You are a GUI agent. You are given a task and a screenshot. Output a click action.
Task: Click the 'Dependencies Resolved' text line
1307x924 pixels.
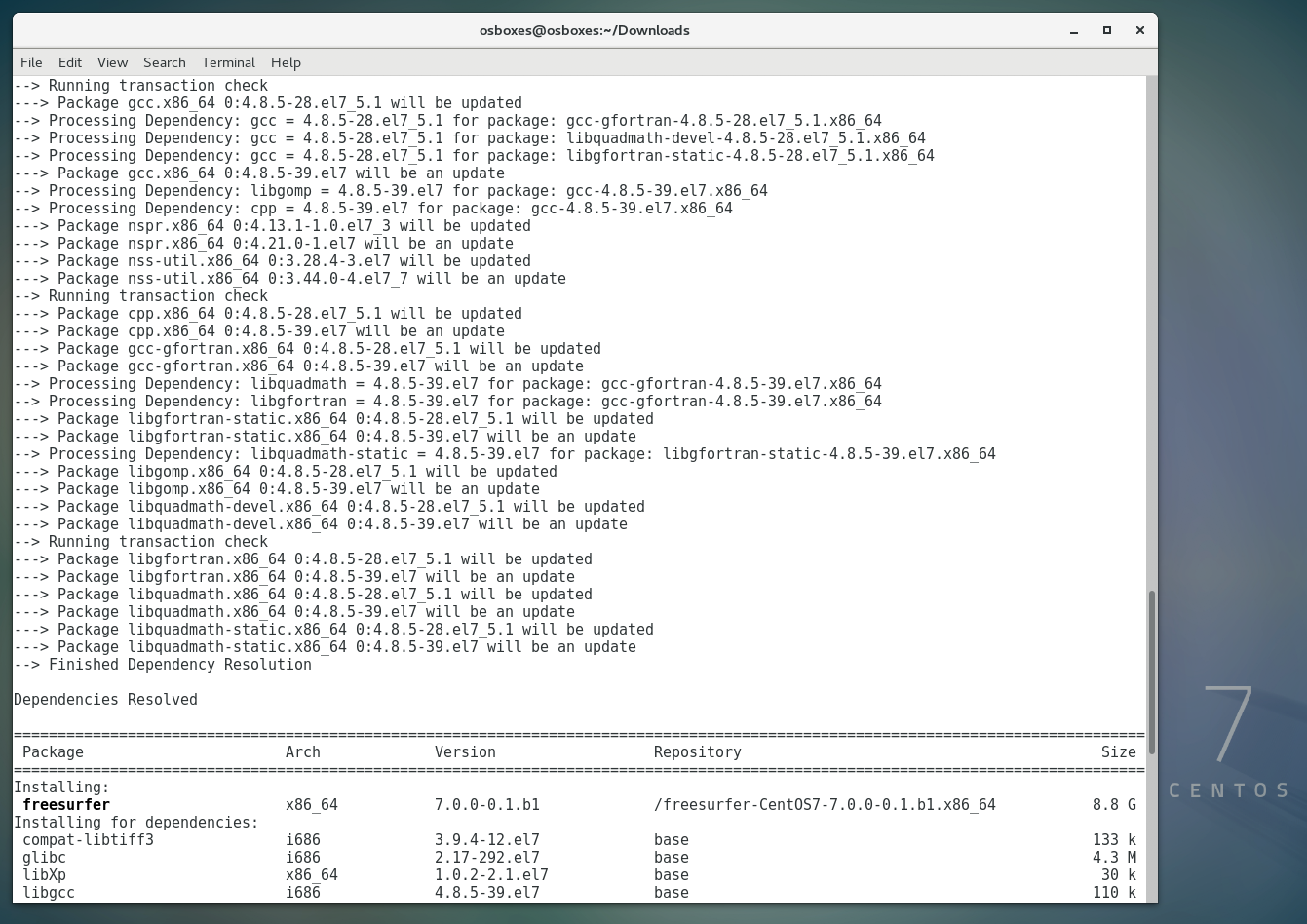(x=105, y=700)
